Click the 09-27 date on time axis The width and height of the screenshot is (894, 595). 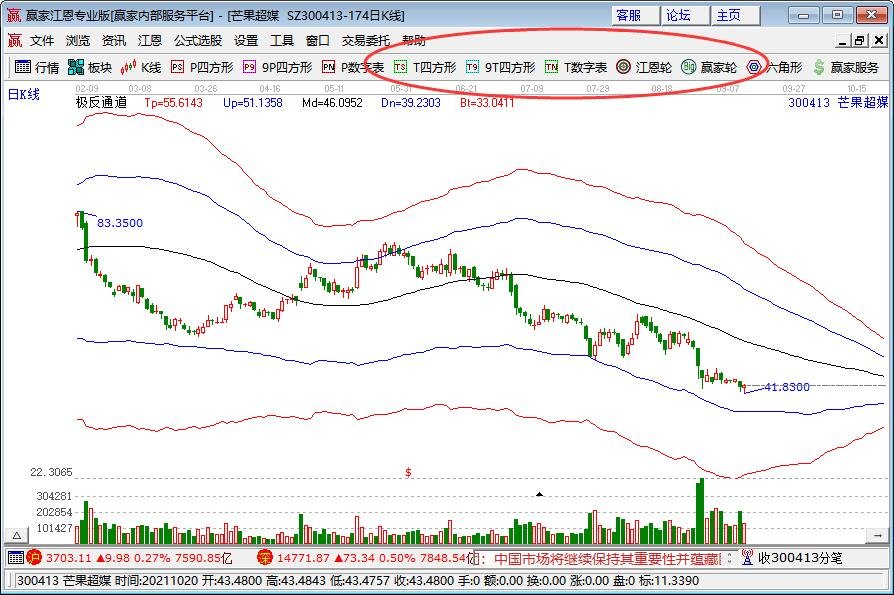click(794, 89)
